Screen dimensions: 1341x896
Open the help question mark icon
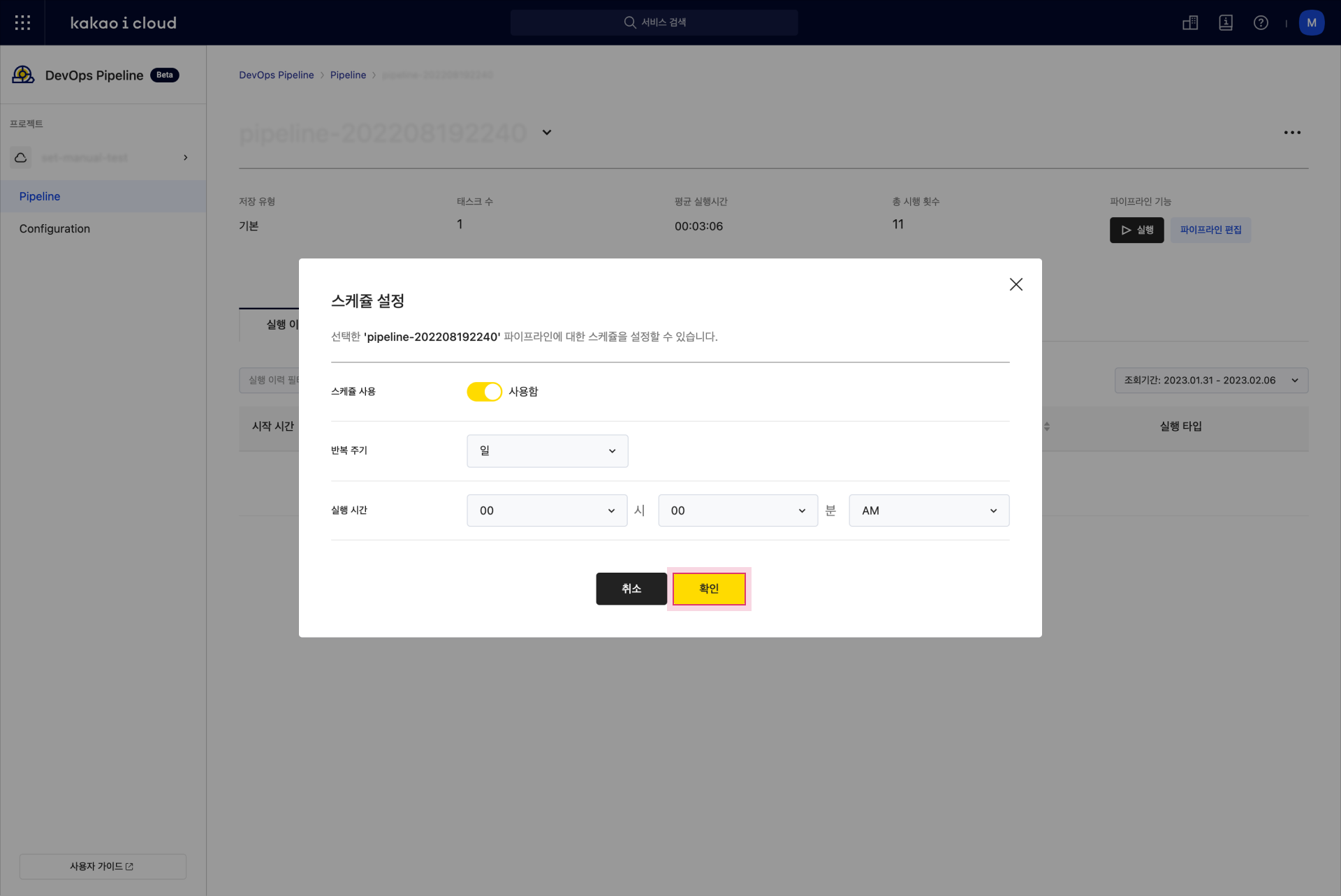[x=1261, y=22]
